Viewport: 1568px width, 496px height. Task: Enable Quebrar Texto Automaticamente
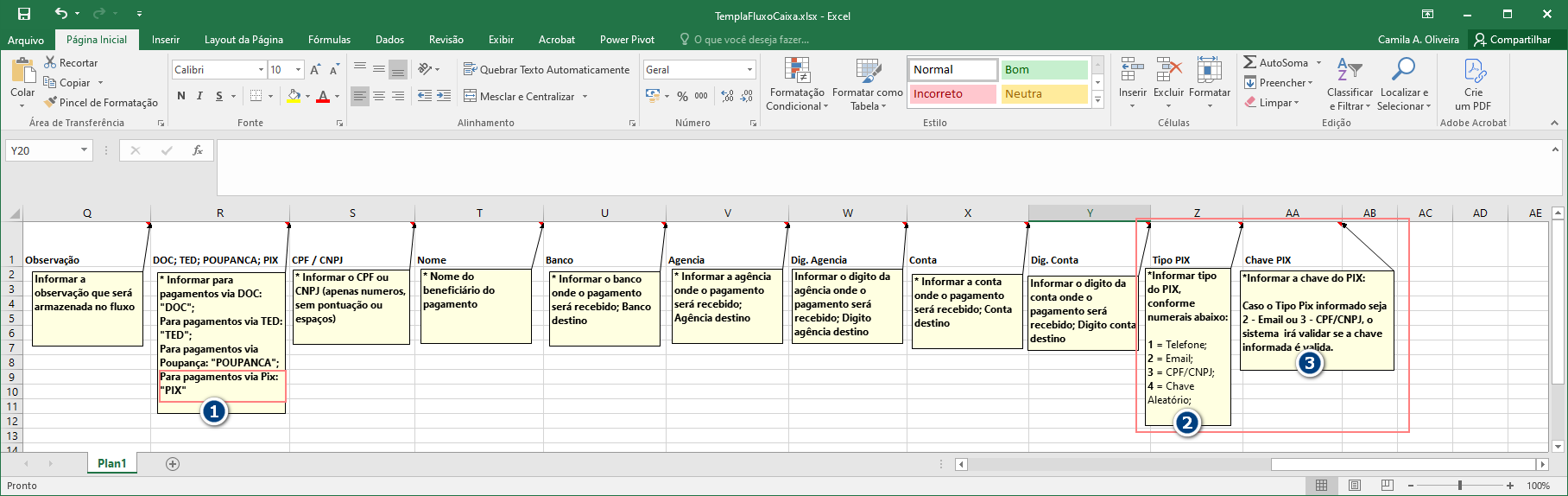pyautogui.click(x=546, y=69)
